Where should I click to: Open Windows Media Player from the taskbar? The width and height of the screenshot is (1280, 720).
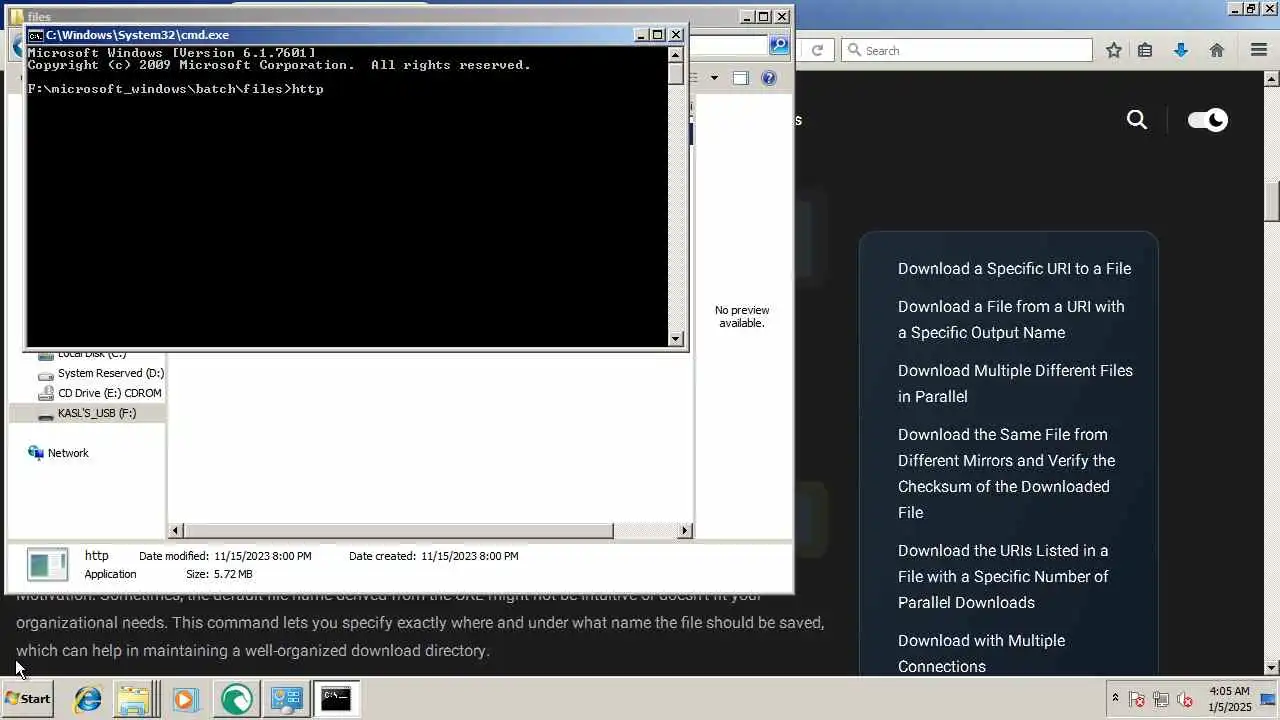click(185, 699)
